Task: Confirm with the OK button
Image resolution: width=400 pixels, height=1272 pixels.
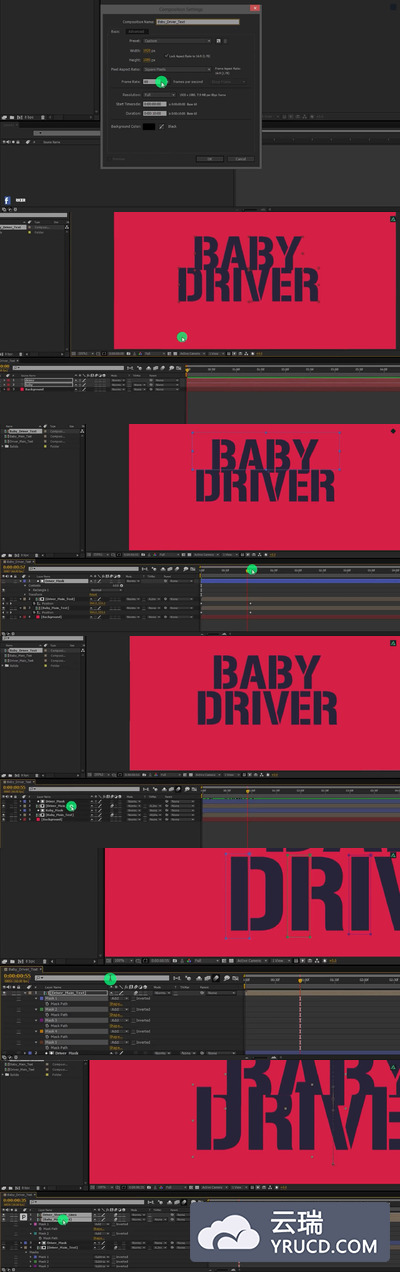Action: 209,159
